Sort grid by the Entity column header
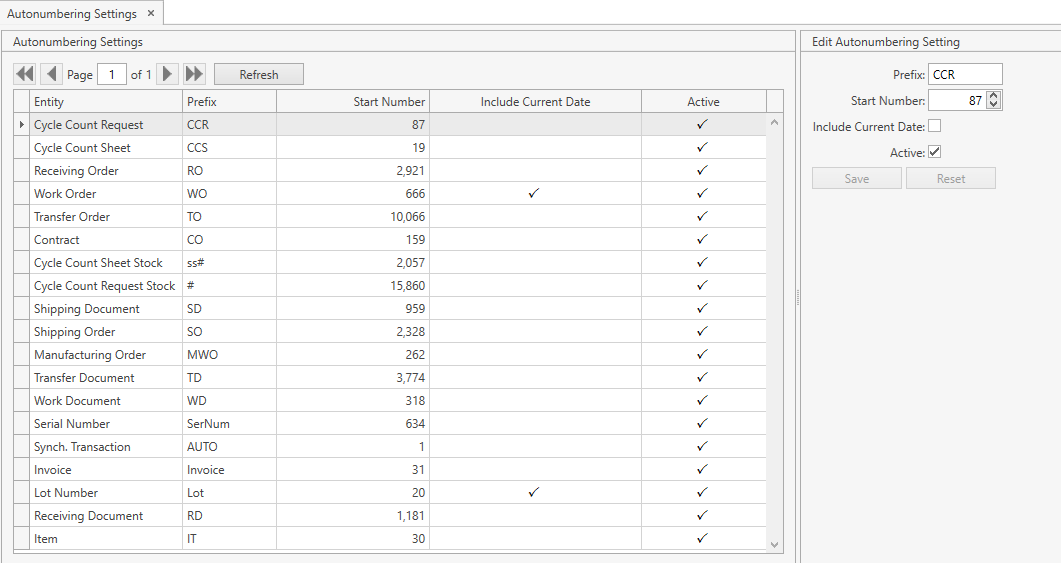 [105, 102]
